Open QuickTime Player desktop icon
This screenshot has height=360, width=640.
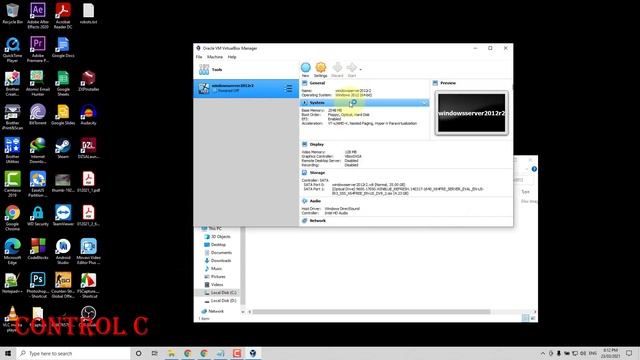coord(12,49)
